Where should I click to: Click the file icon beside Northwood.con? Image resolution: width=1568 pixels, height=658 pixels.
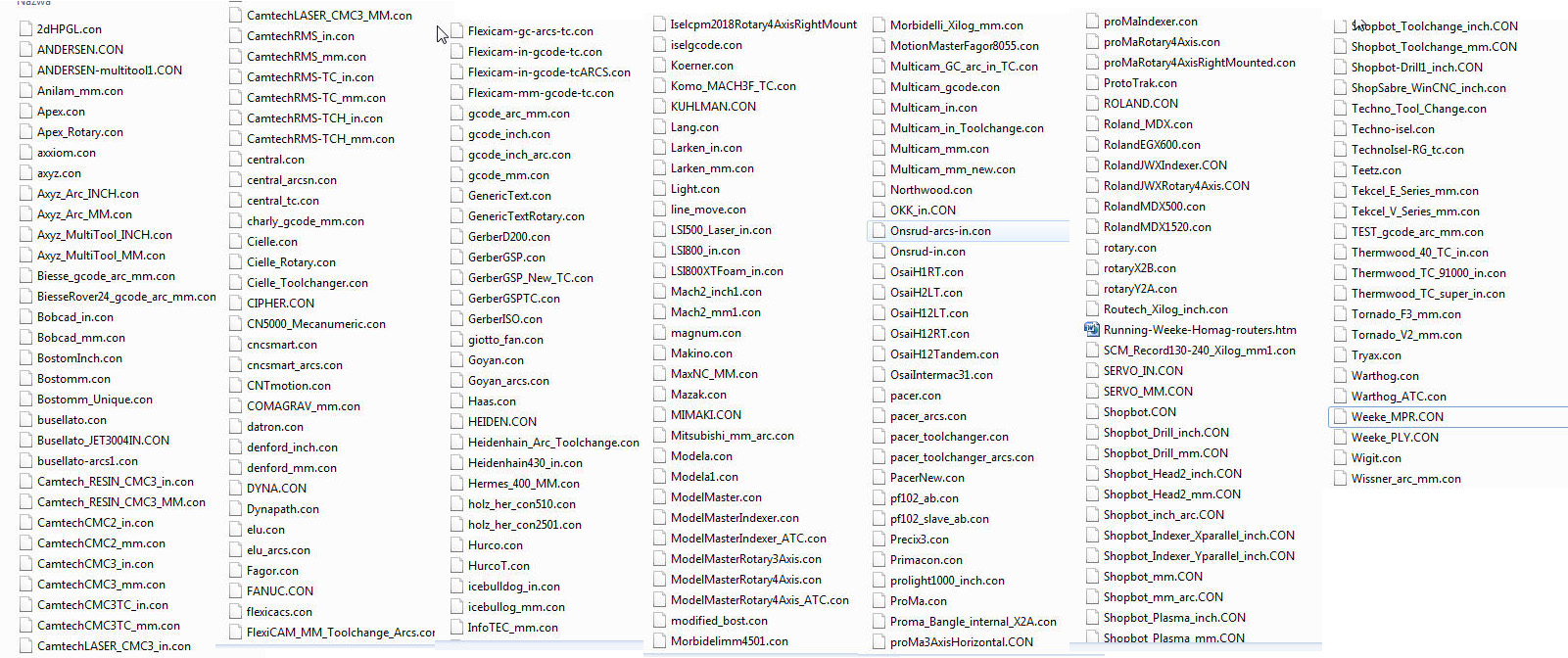[879, 190]
